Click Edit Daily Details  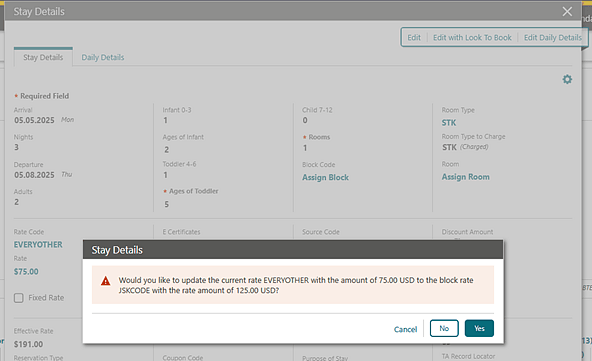point(553,38)
